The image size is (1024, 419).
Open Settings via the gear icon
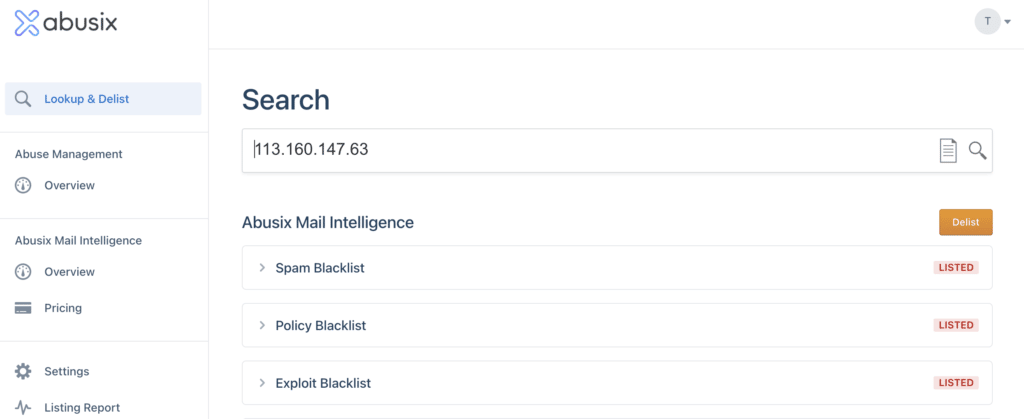click(23, 371)
